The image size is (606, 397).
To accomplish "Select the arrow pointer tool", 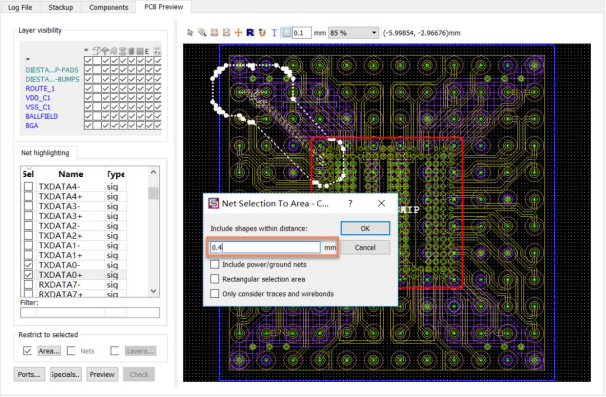I will click(190, 33).
